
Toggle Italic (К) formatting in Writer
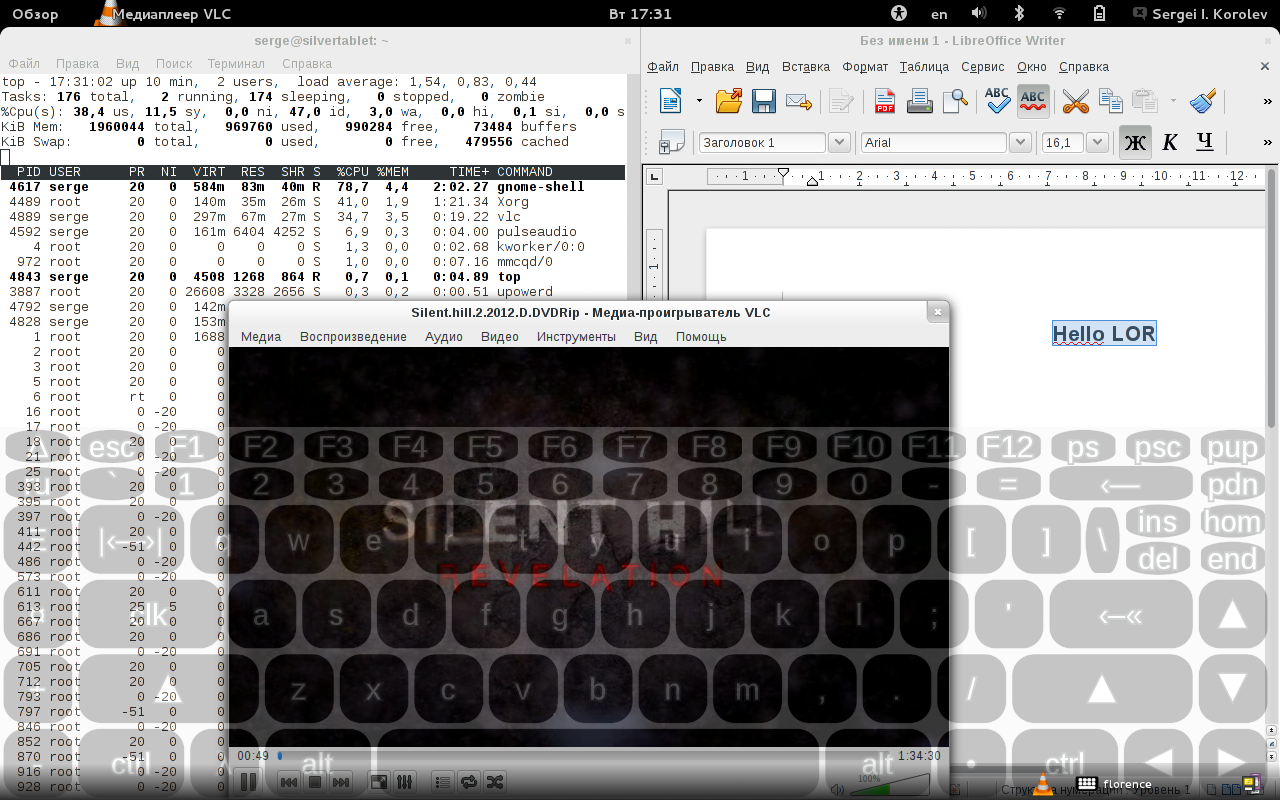1170,142
